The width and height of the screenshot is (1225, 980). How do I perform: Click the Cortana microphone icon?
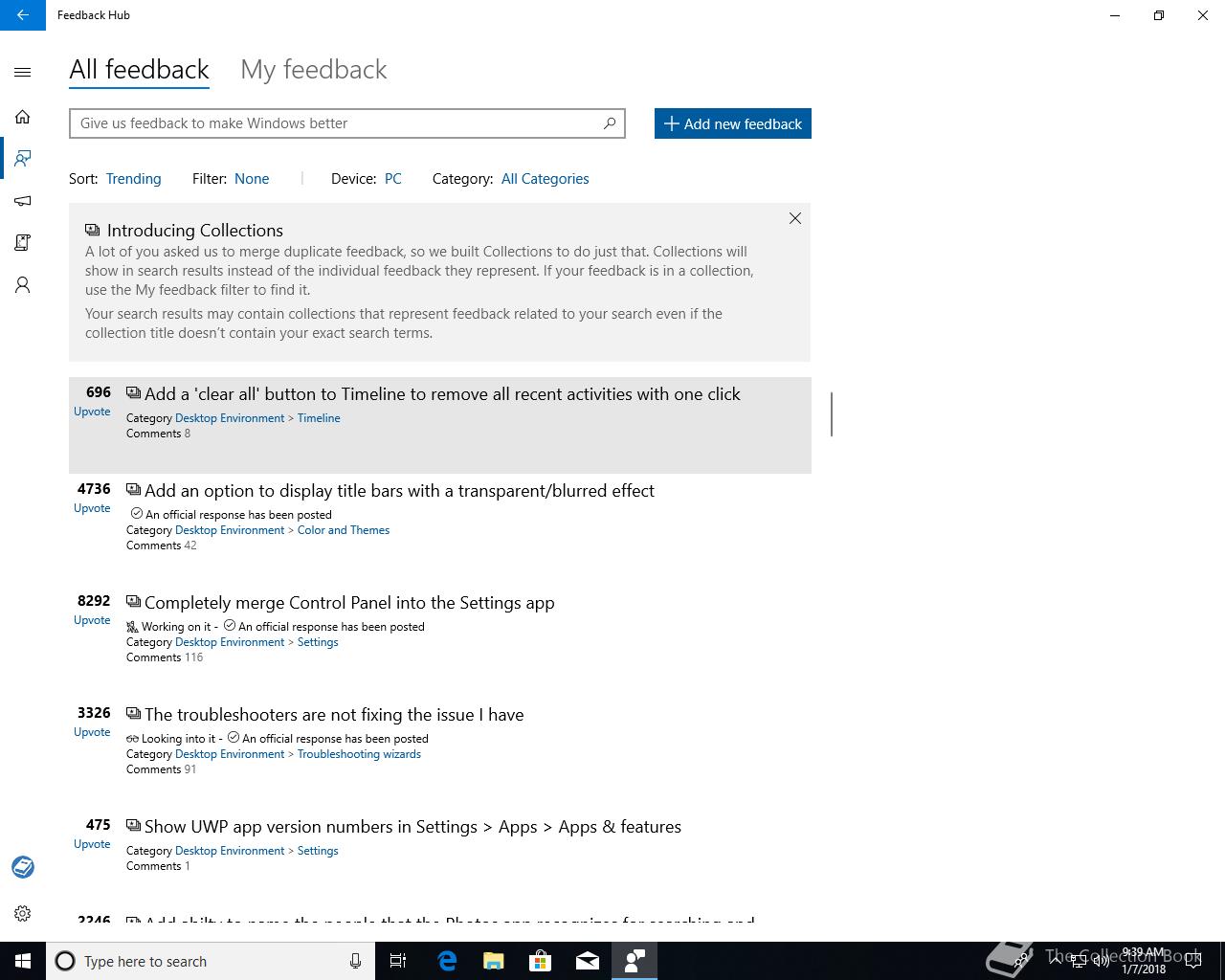[355, 961]
